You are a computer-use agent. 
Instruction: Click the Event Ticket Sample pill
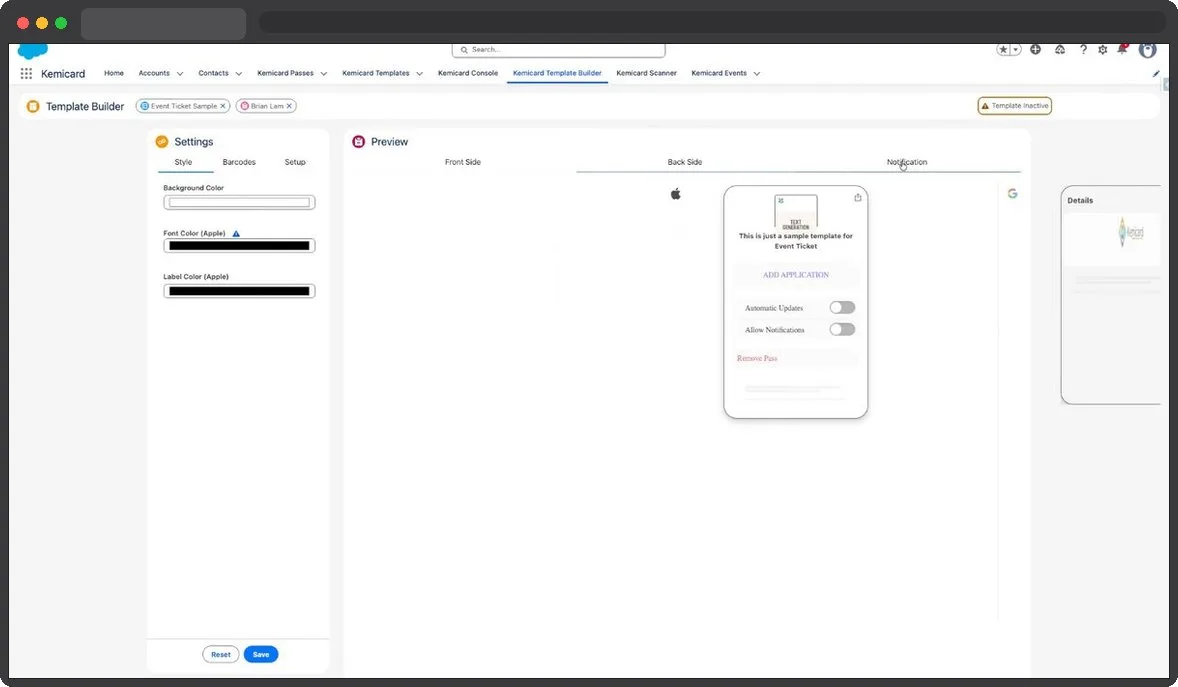[183, 106]
